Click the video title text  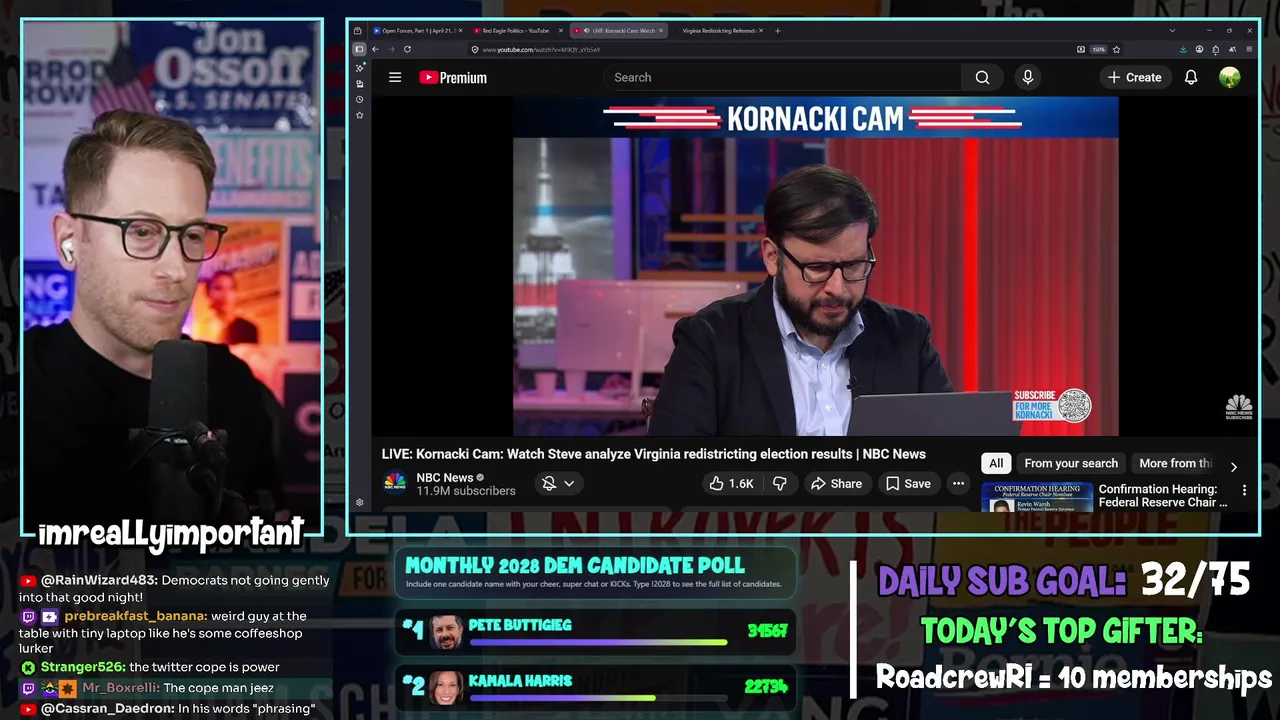(x=653, y=454)
